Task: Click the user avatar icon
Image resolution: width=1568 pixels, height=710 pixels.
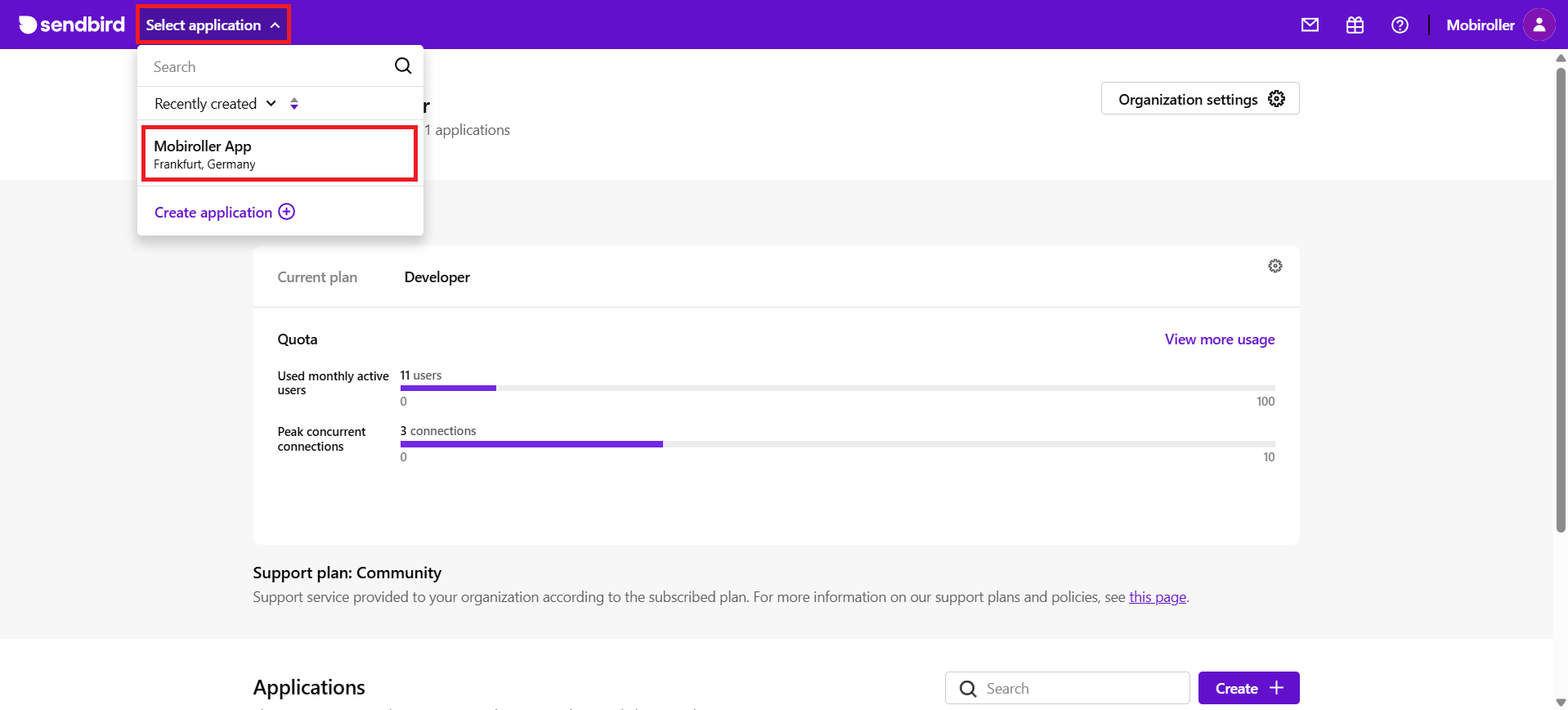Action: pyautogui.click(x=1539, y=25)
